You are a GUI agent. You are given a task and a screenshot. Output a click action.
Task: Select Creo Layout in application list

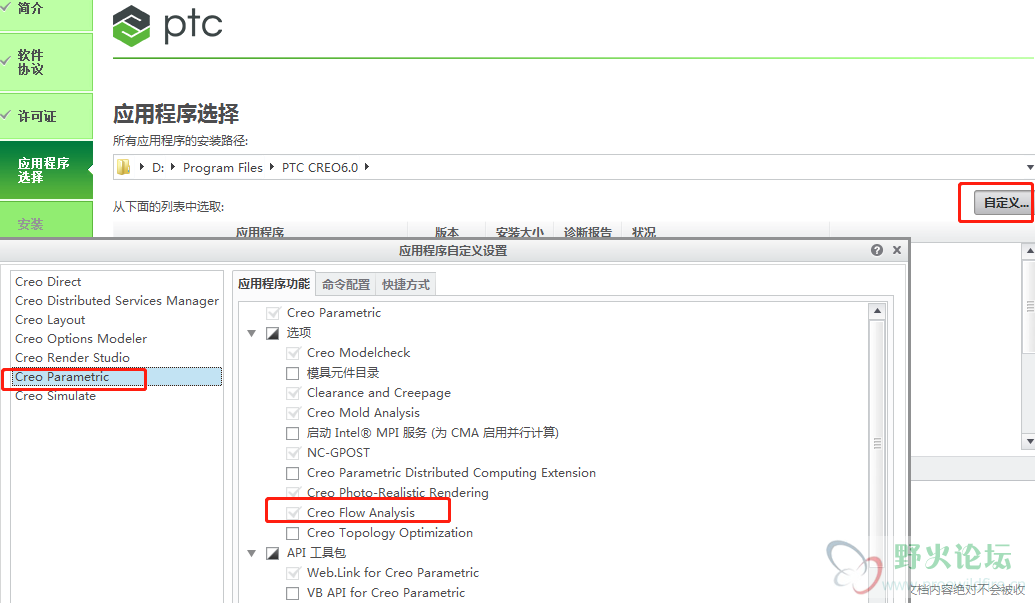pos(50,320)
